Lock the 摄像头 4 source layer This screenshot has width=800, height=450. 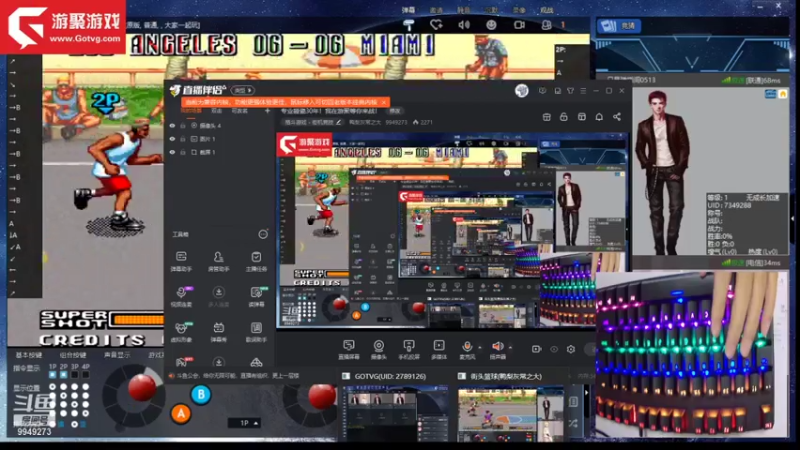(x=183, y=126)
